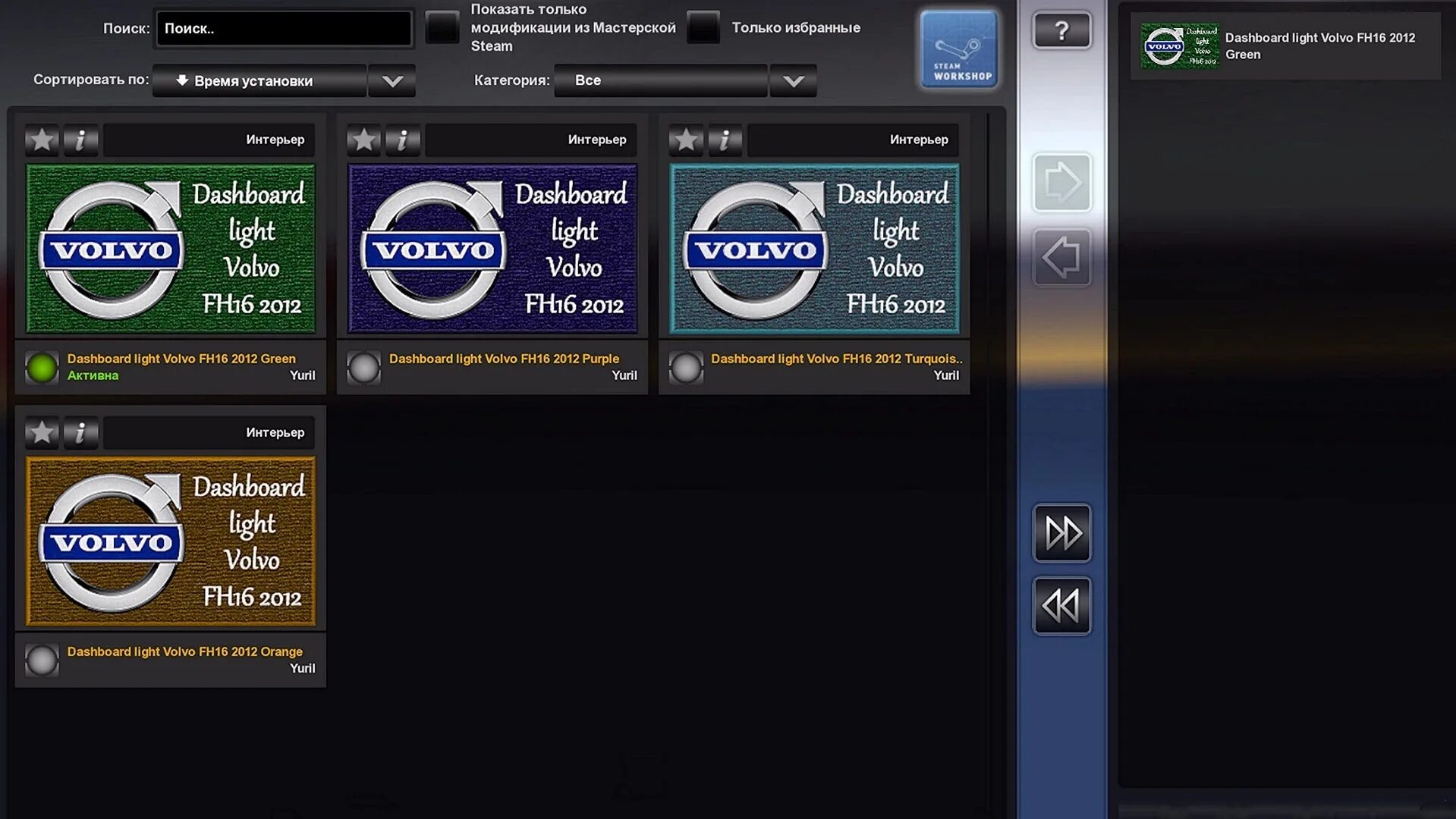Show info for Green dashboard mod

pyautogui.click(x=81, y=140)
